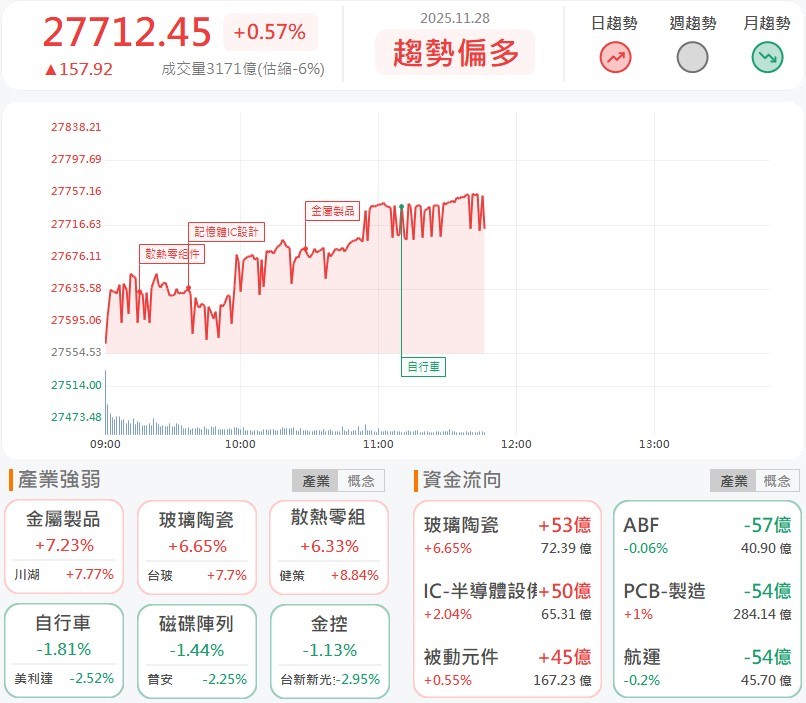Select the 散熱零組件 label on the chart

[172, 253]
